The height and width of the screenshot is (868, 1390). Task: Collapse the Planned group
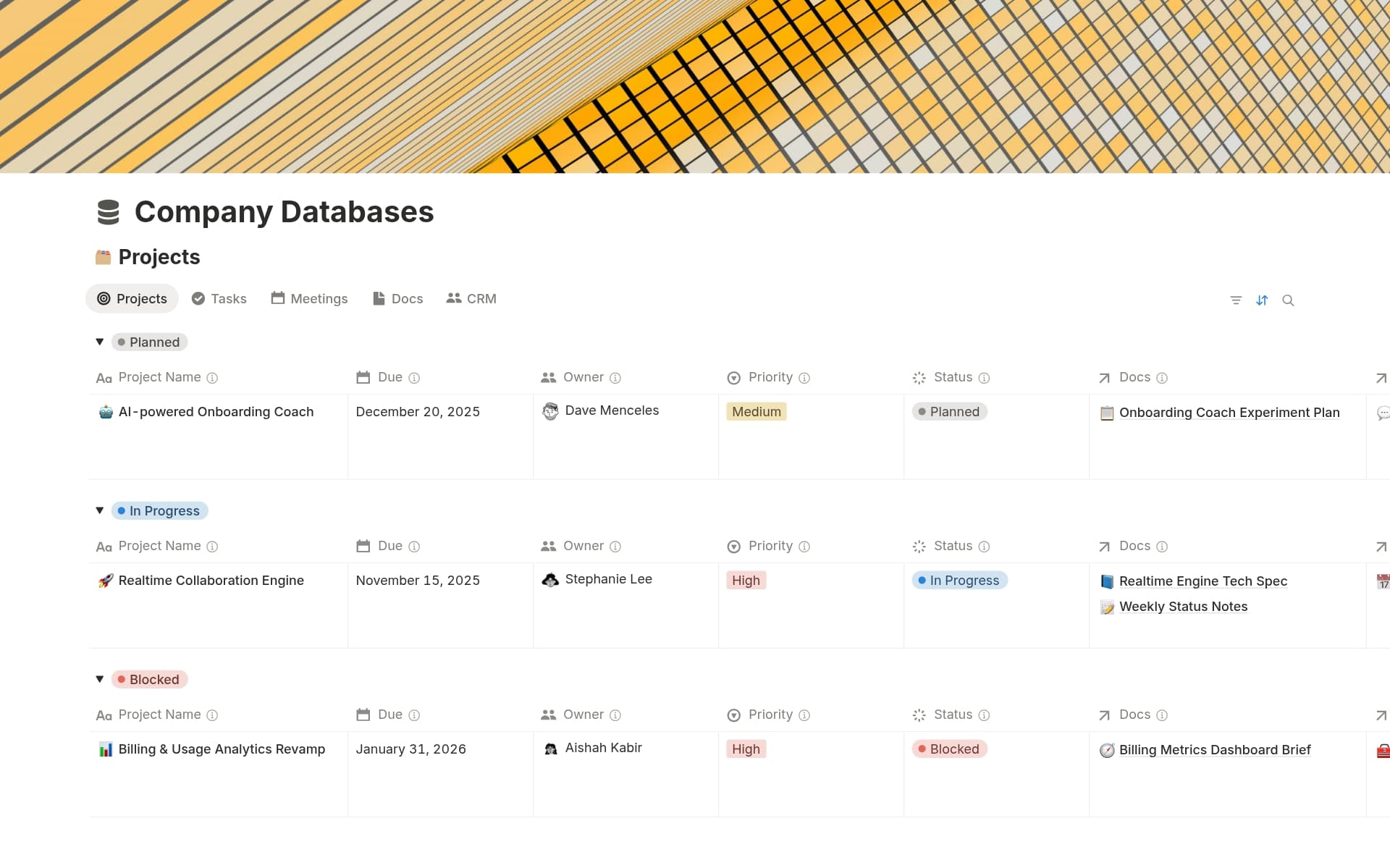click(100, 342)
